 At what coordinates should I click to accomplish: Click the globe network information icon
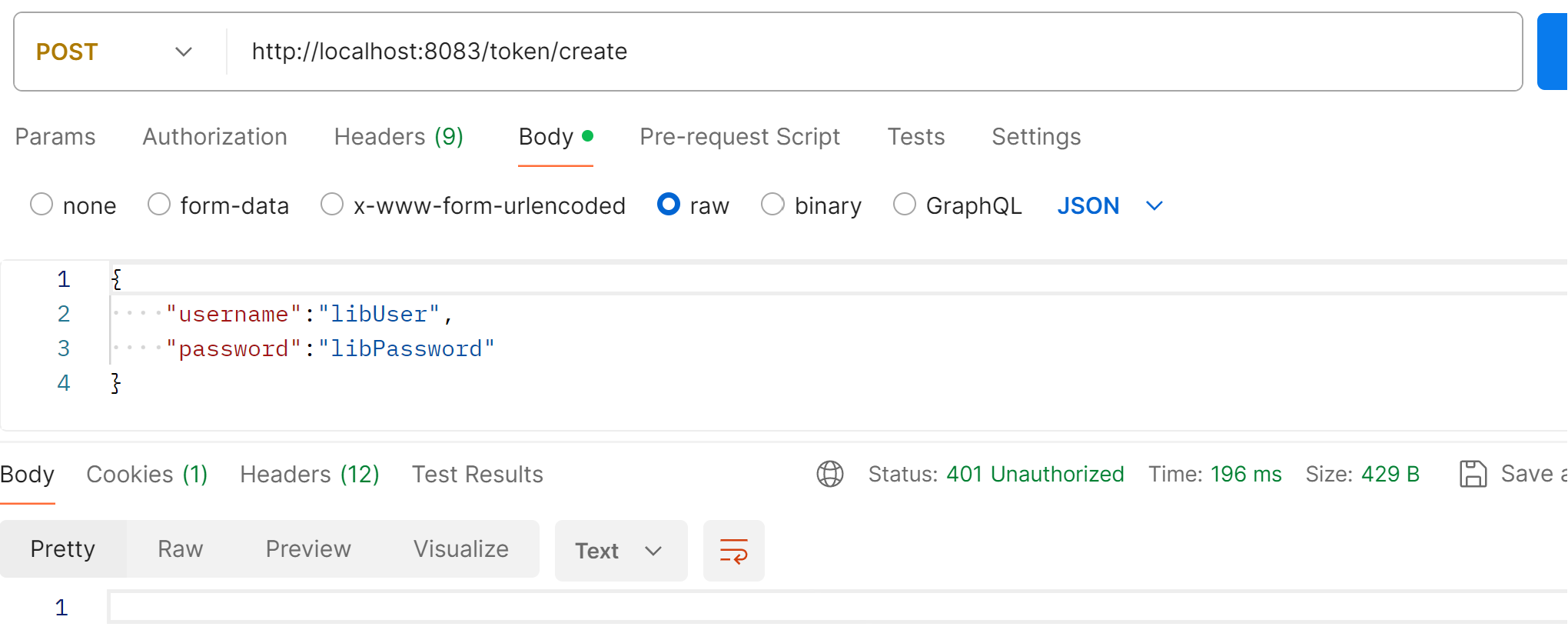pos(830,474)
